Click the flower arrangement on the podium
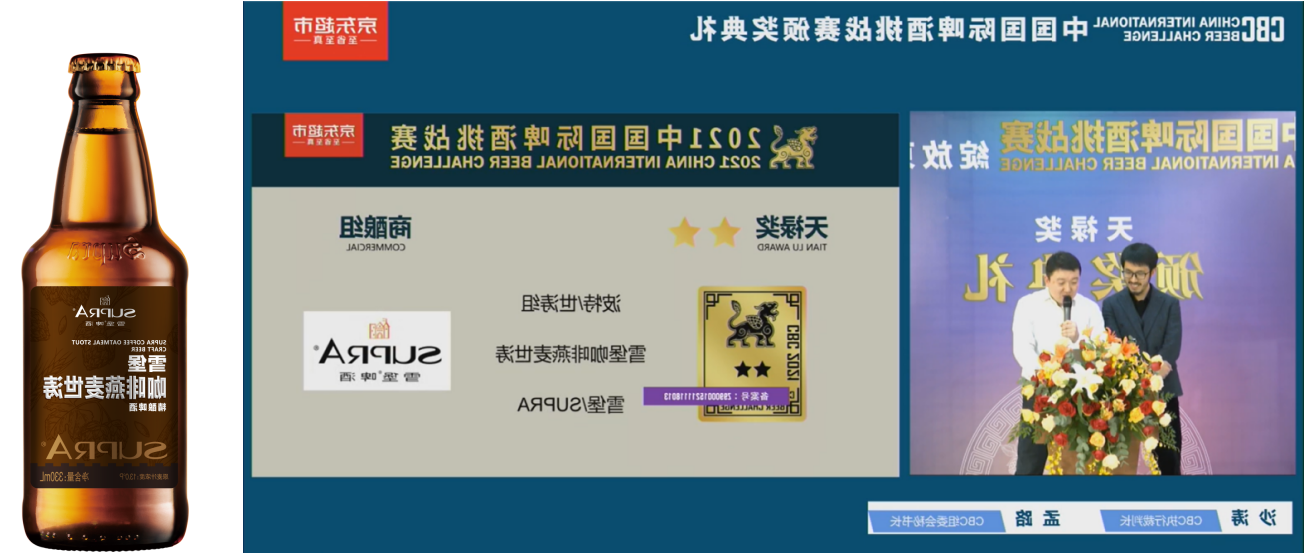1304x553 pixels. [1088, 402]
